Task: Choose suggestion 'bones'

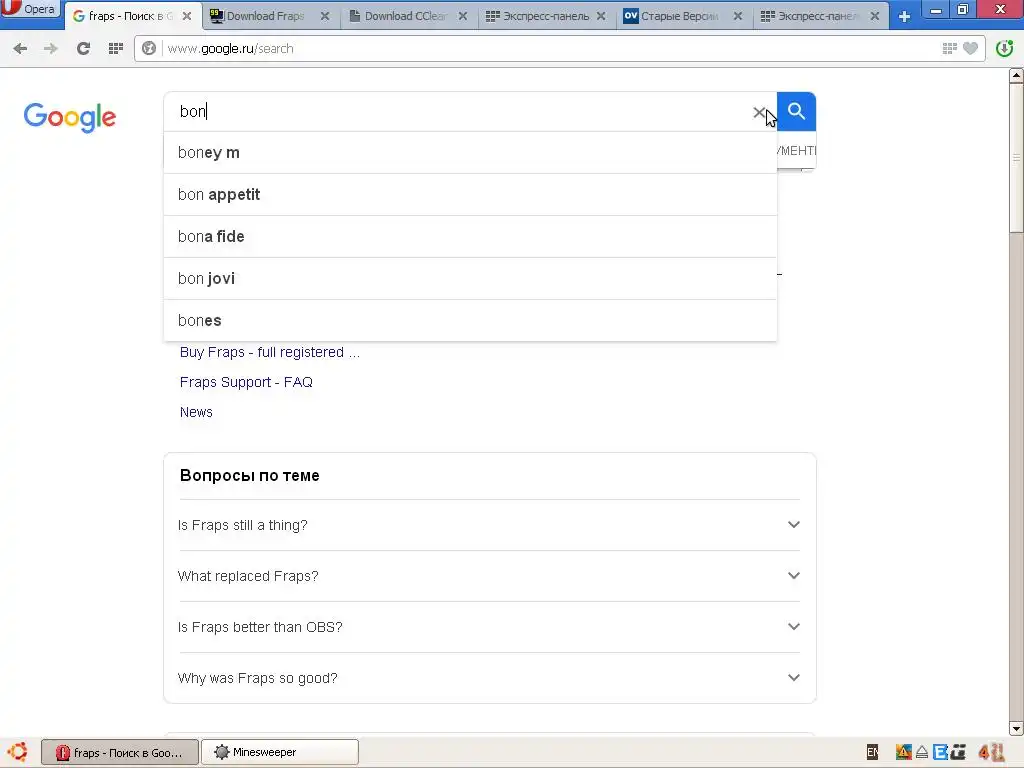Action: [x=470, y=321]
